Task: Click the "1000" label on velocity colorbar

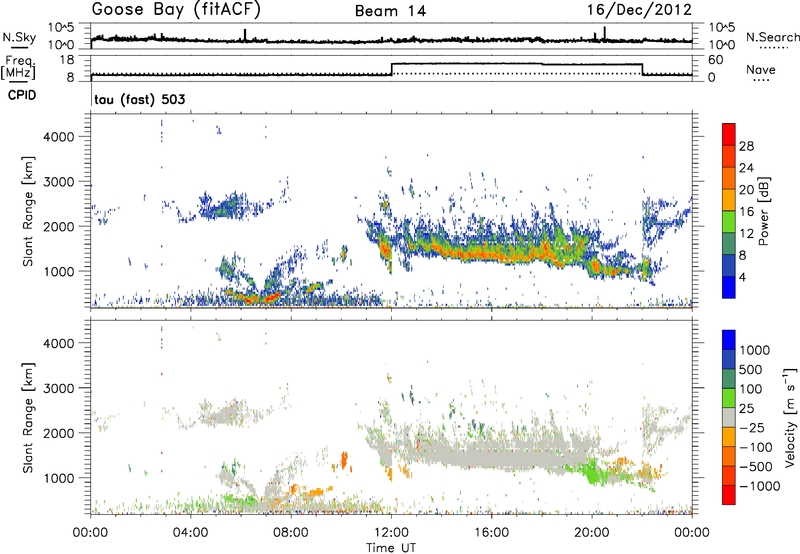Action: (755, 350)
